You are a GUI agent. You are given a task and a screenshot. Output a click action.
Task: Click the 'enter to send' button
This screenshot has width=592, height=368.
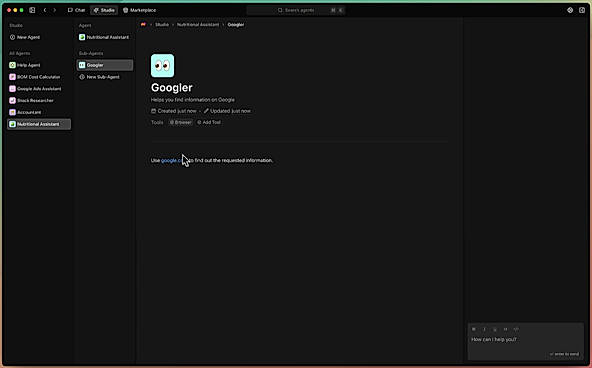click(x=564, y=354)
